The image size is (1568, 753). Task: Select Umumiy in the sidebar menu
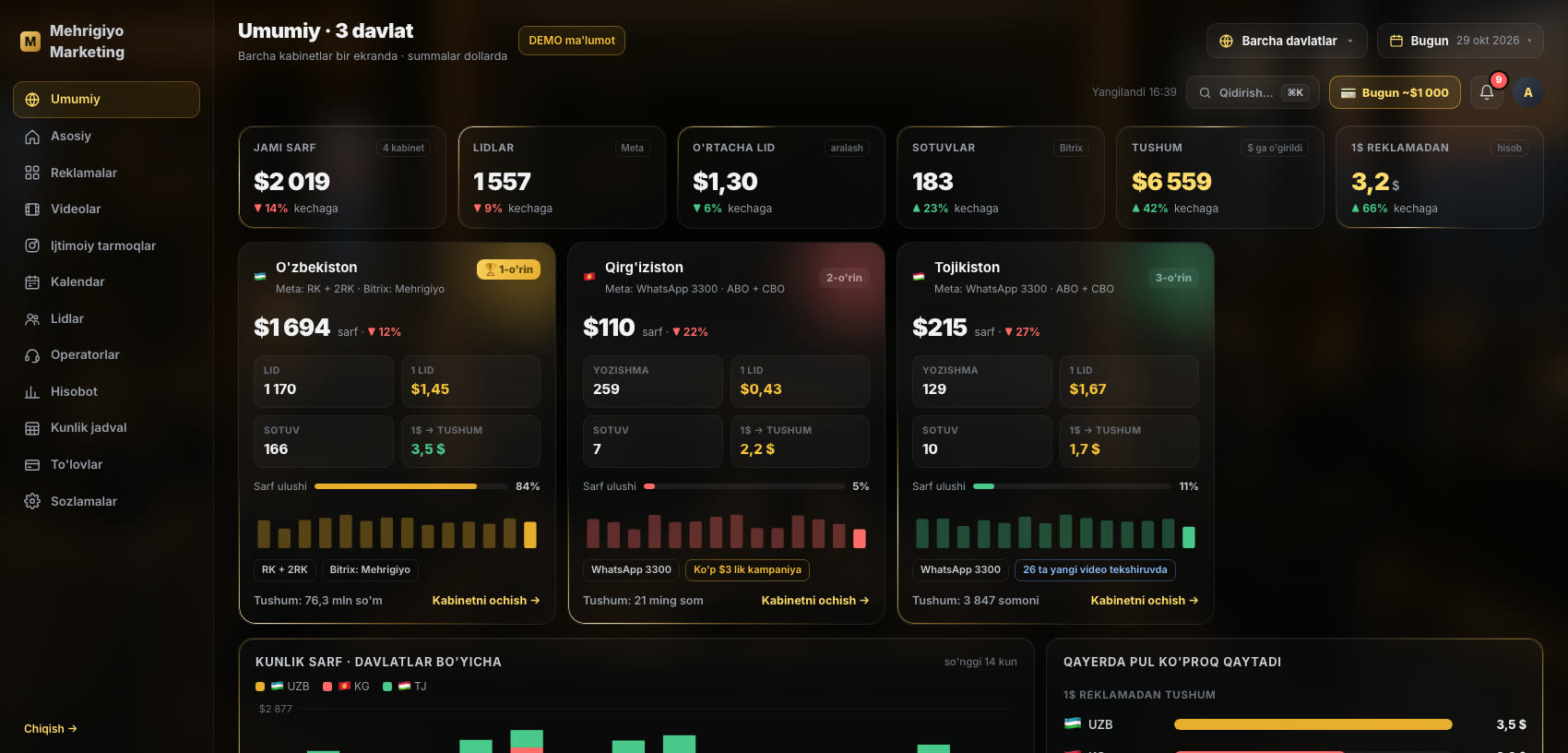pos(106,100)
